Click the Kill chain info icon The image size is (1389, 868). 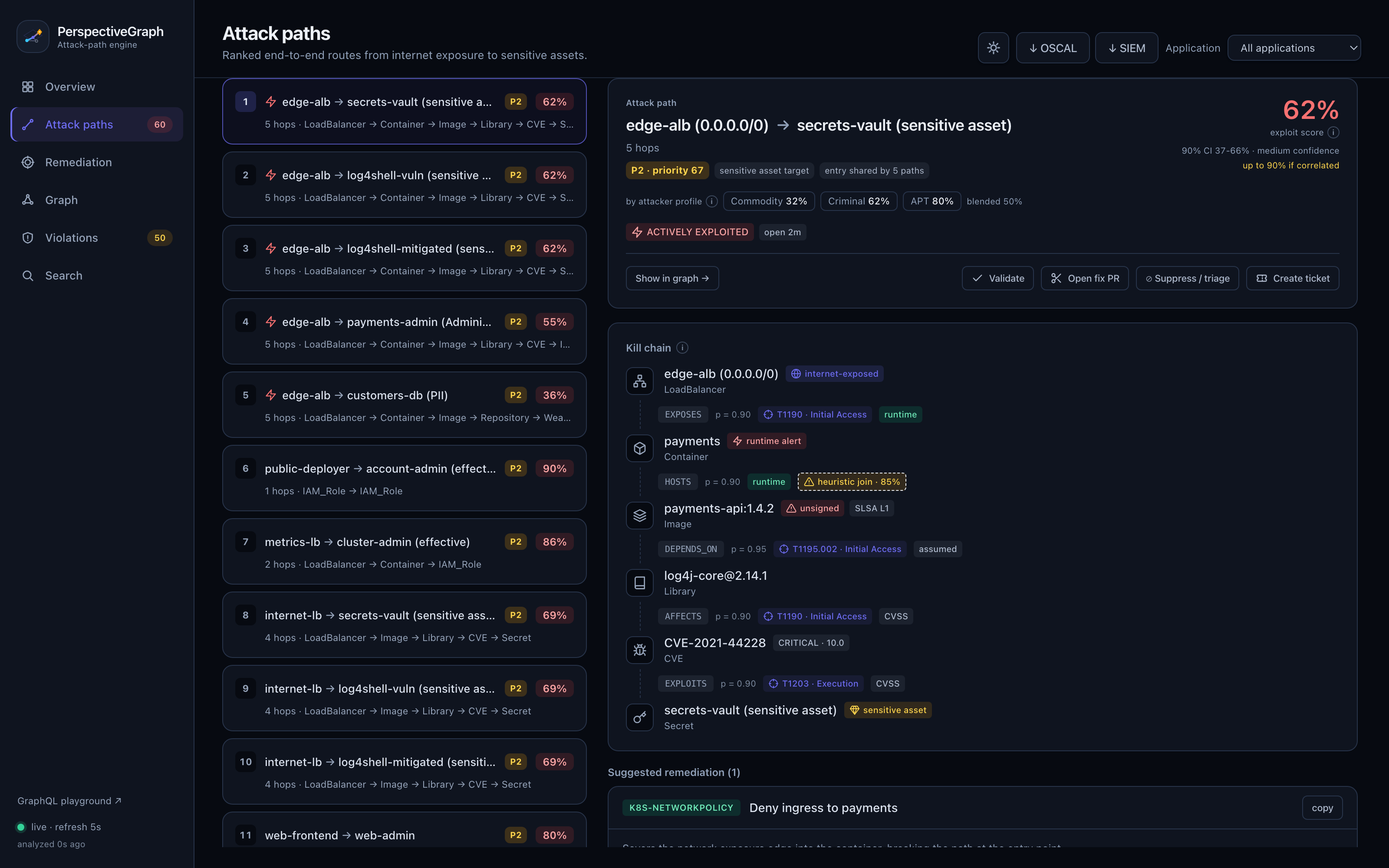(682, 348)
